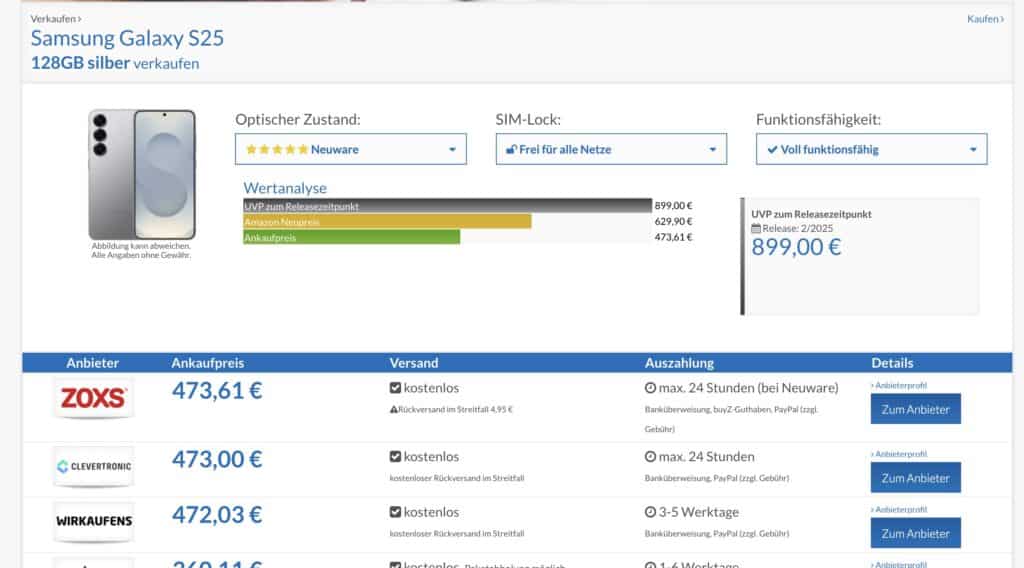Click the clock icon in Clevertronic Auszahlung cell

[x=650, y=456]
